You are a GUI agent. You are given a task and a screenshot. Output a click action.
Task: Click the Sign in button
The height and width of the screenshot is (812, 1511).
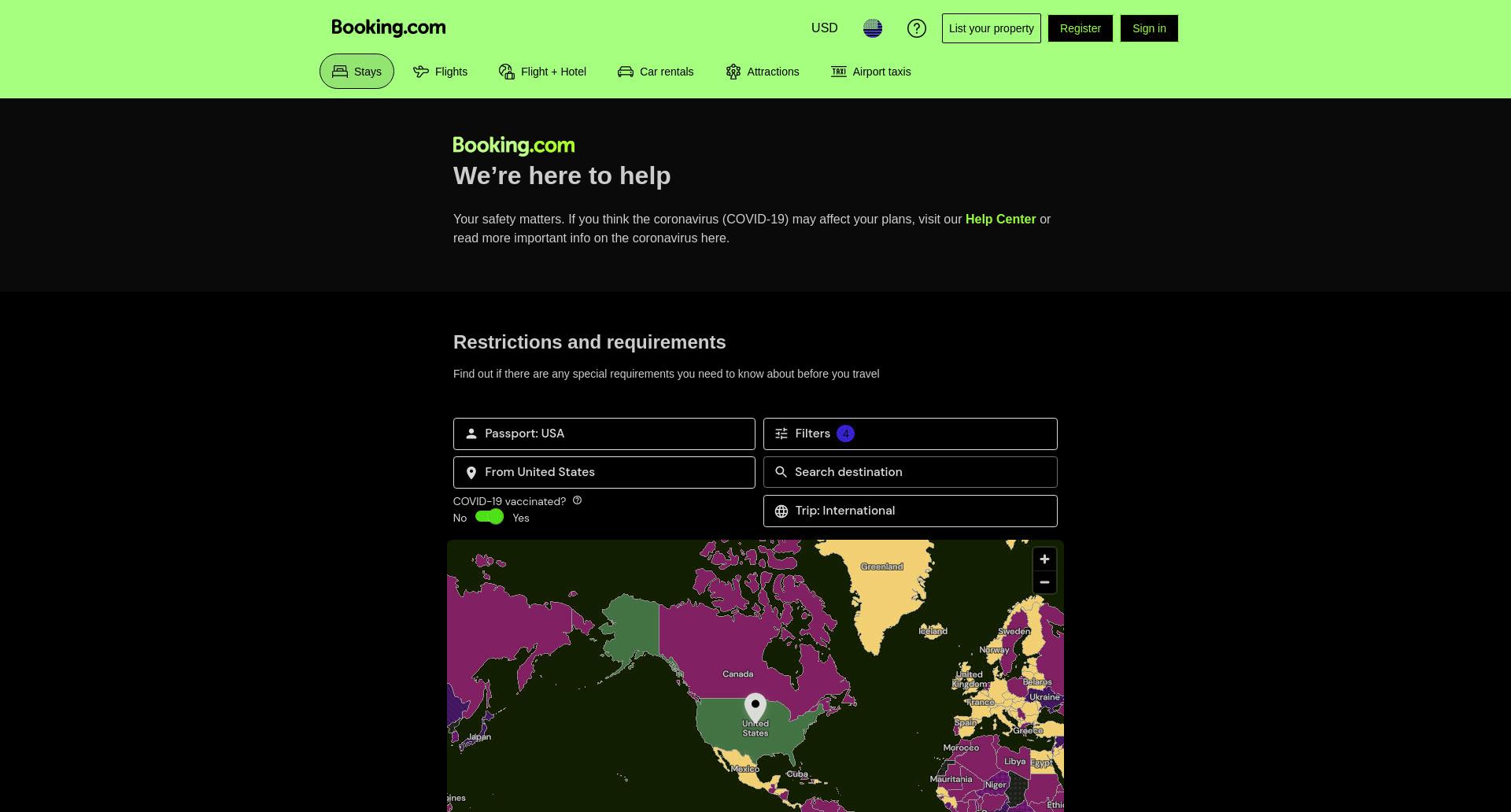(x=1149, y=28)
